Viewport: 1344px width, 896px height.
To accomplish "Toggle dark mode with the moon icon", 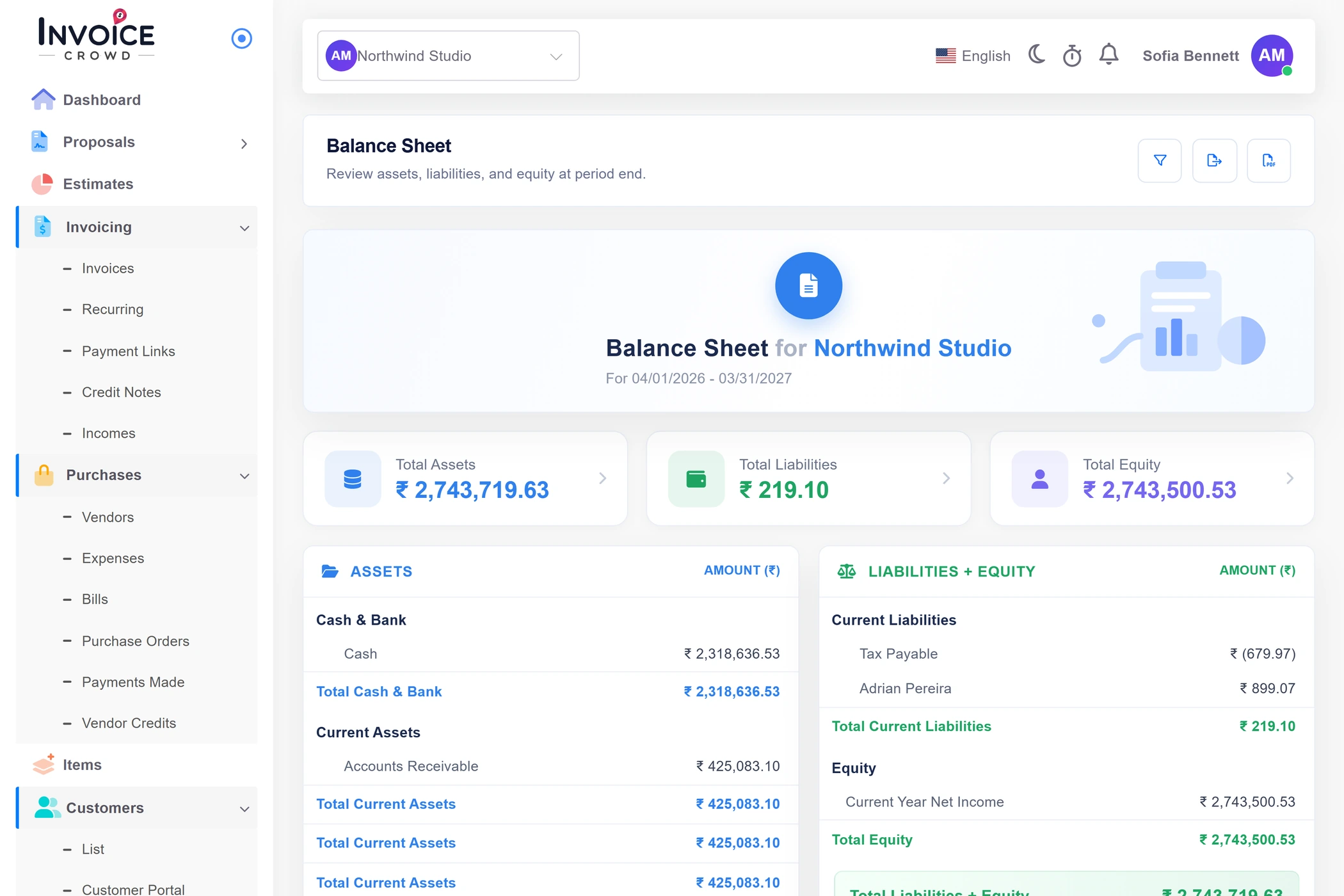I will tap(1037, 55).
